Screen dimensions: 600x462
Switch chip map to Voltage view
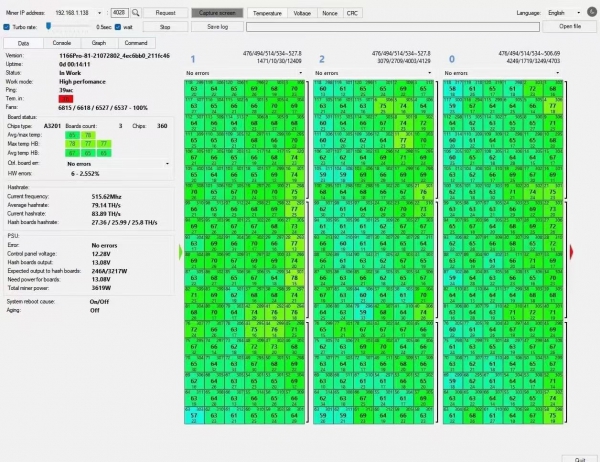302,12
